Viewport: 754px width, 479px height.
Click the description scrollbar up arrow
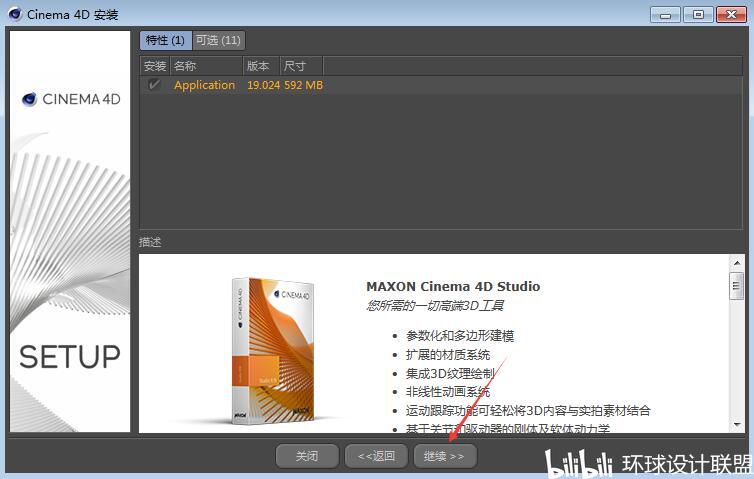click(x=737, y=263)
